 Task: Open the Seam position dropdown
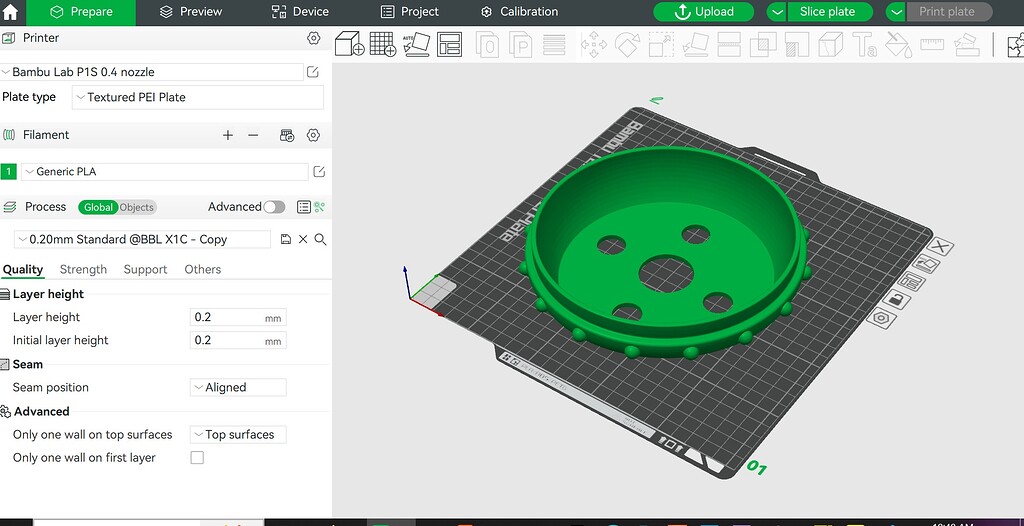[x=238, y=387]
